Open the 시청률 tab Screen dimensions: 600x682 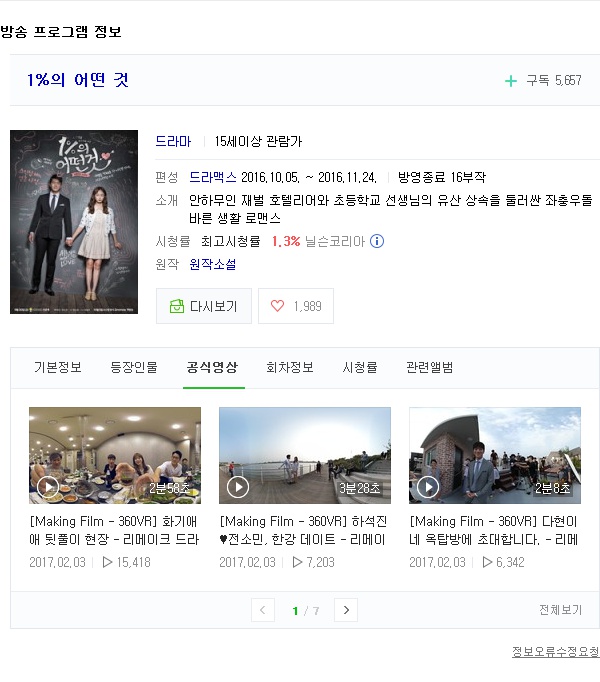click(360, 367)
